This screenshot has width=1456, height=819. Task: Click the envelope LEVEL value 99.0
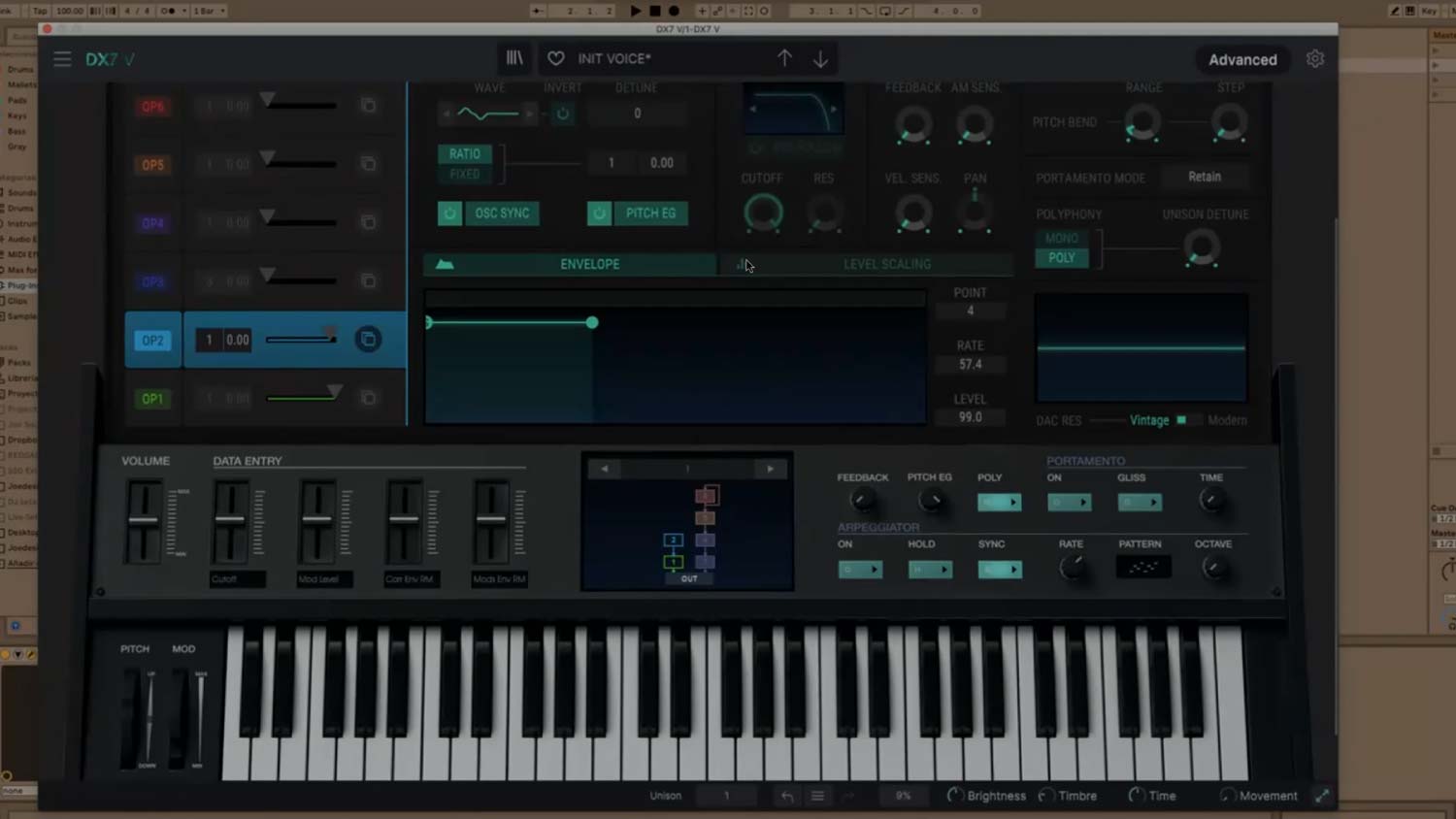[x=970, y=417]
